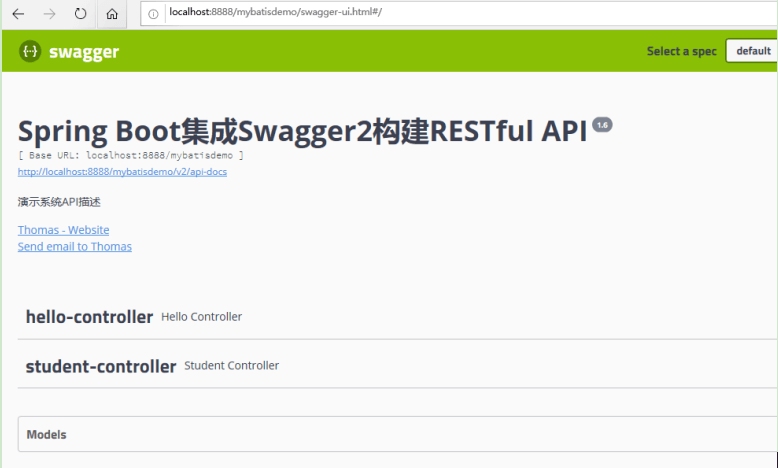View site info icon in address bar
Screen dimensions: 778x468
point(153,14)
